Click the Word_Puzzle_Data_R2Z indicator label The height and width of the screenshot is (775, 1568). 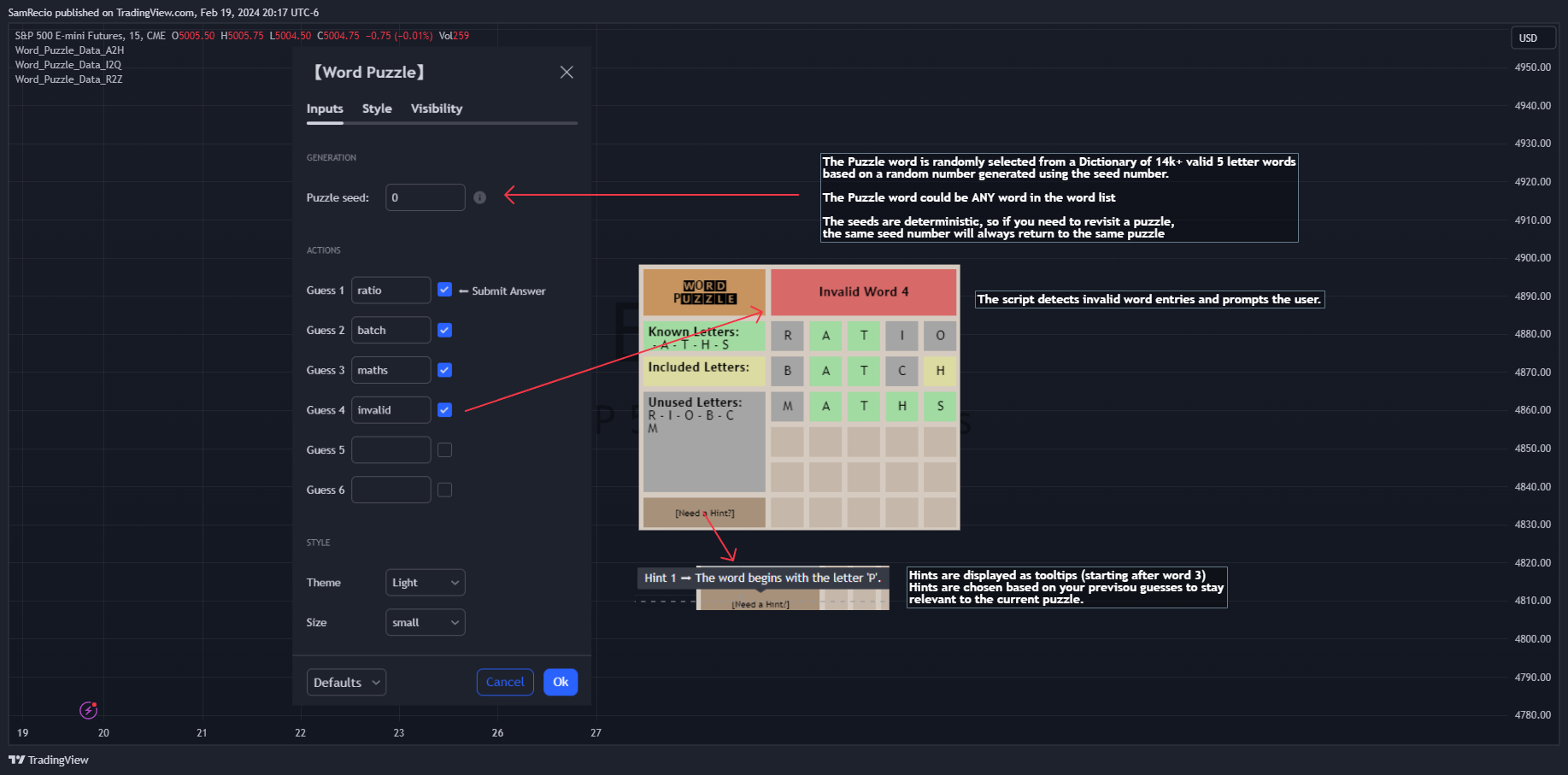[x=68, y=79]
